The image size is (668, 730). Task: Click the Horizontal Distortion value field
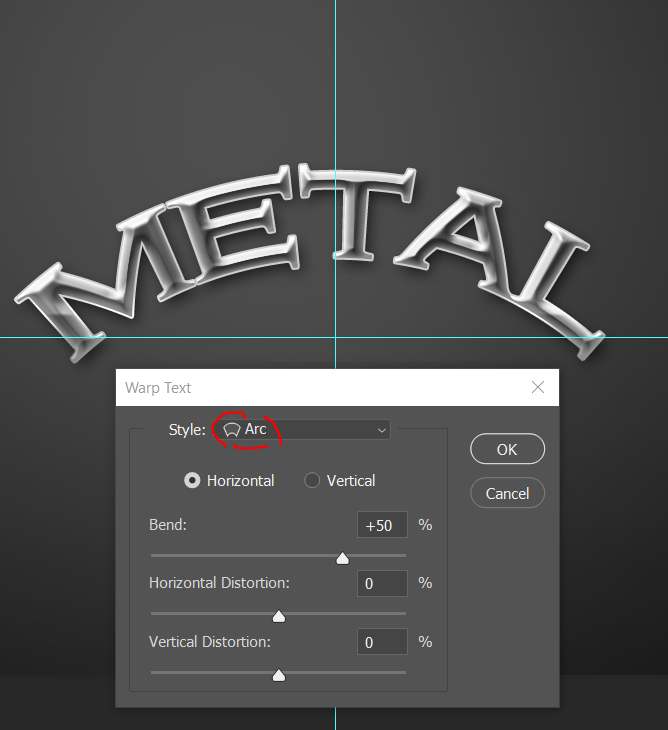click(382, 583)
